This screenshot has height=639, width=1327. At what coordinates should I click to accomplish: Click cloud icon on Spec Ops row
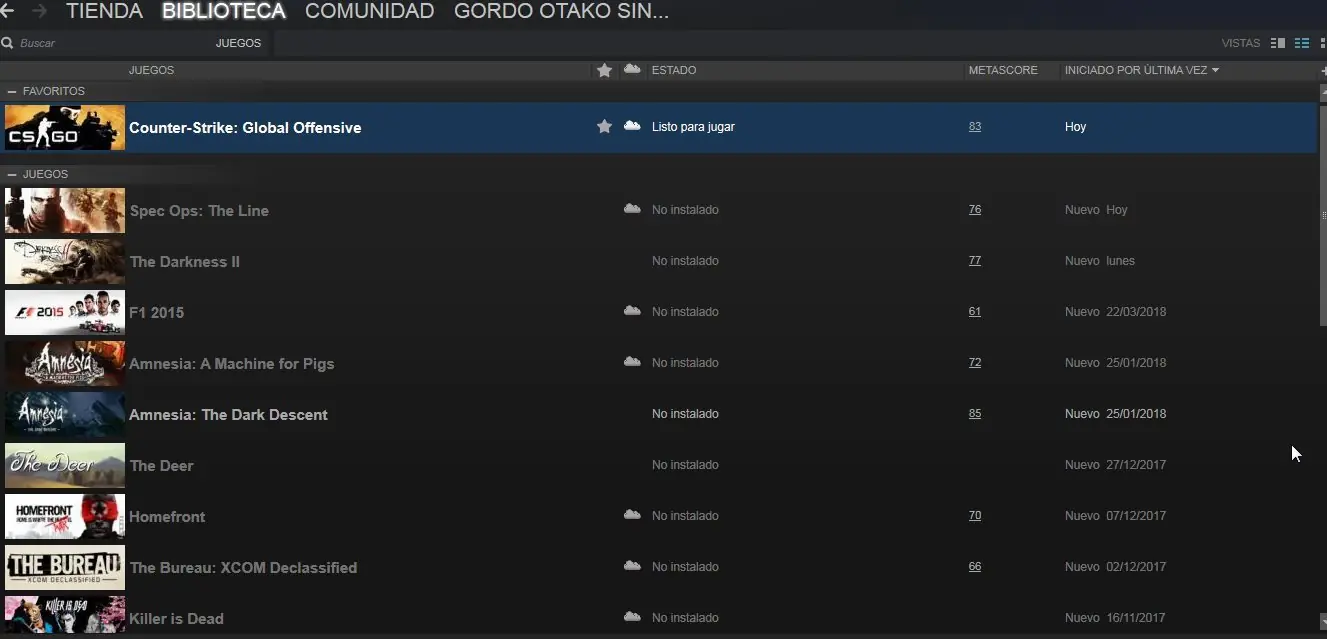(632, 209)
